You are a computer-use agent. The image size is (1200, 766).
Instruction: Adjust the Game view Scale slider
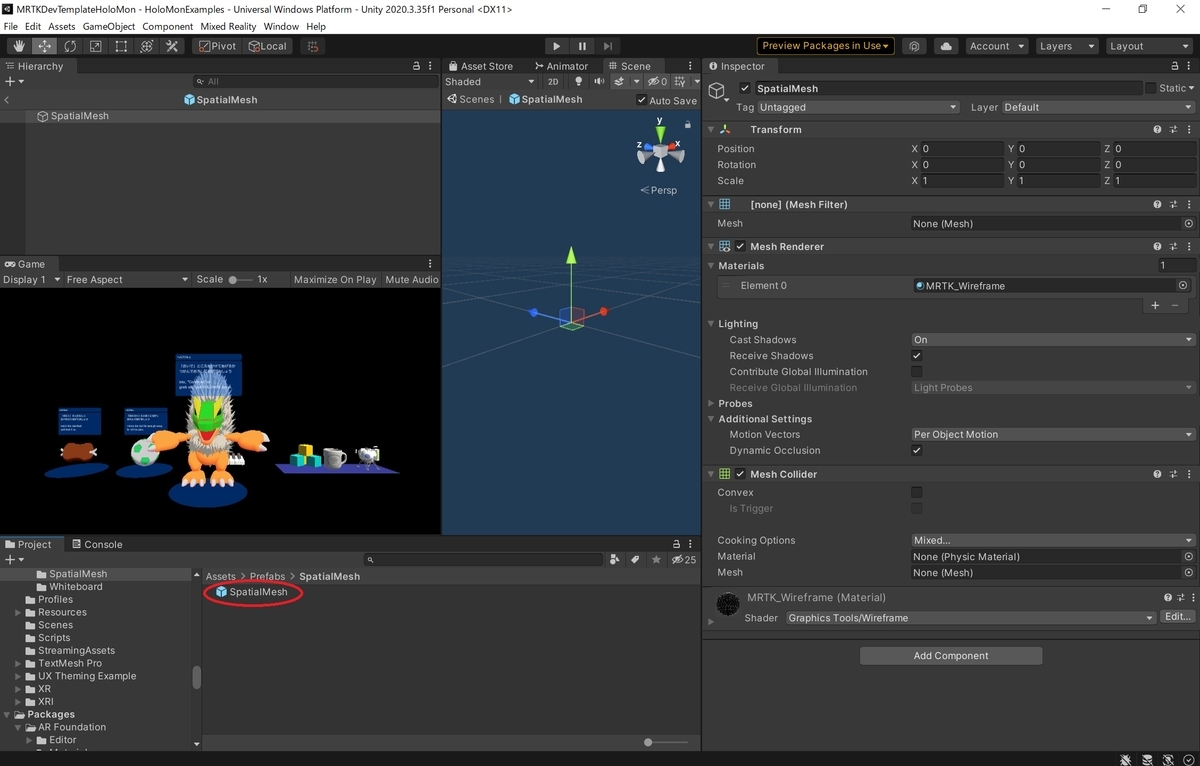click(240, 280)
